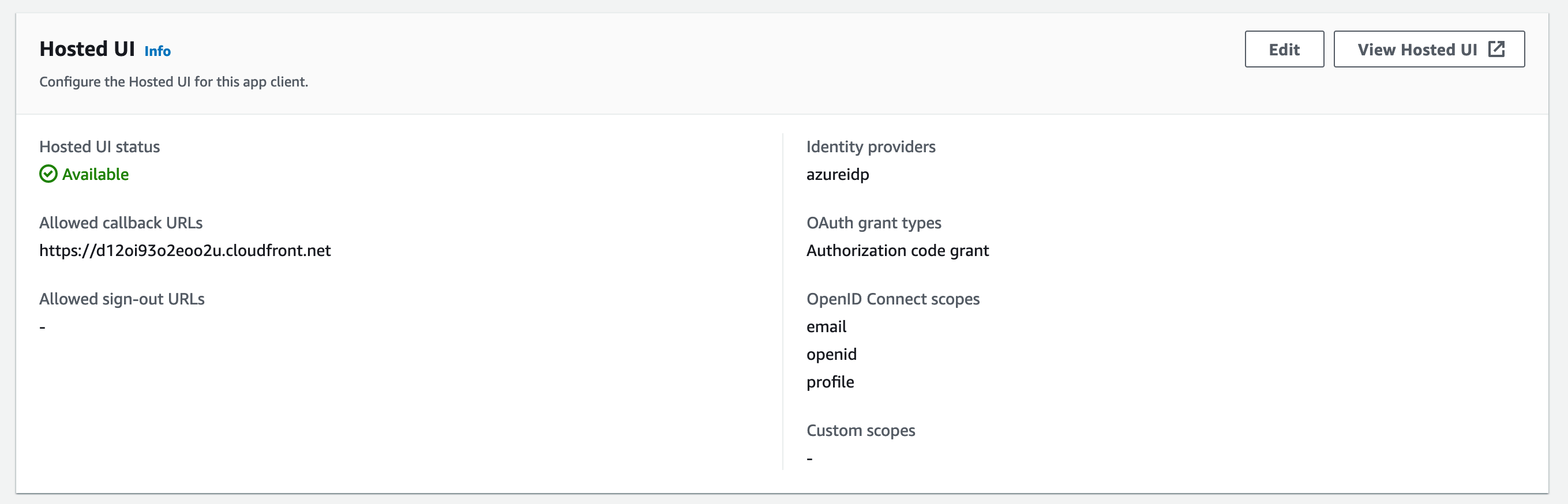Image resolution: width=1568 pixels, height=504 pixels.
Task: Click the profile scope entry
Action: (x=830, y=382)
